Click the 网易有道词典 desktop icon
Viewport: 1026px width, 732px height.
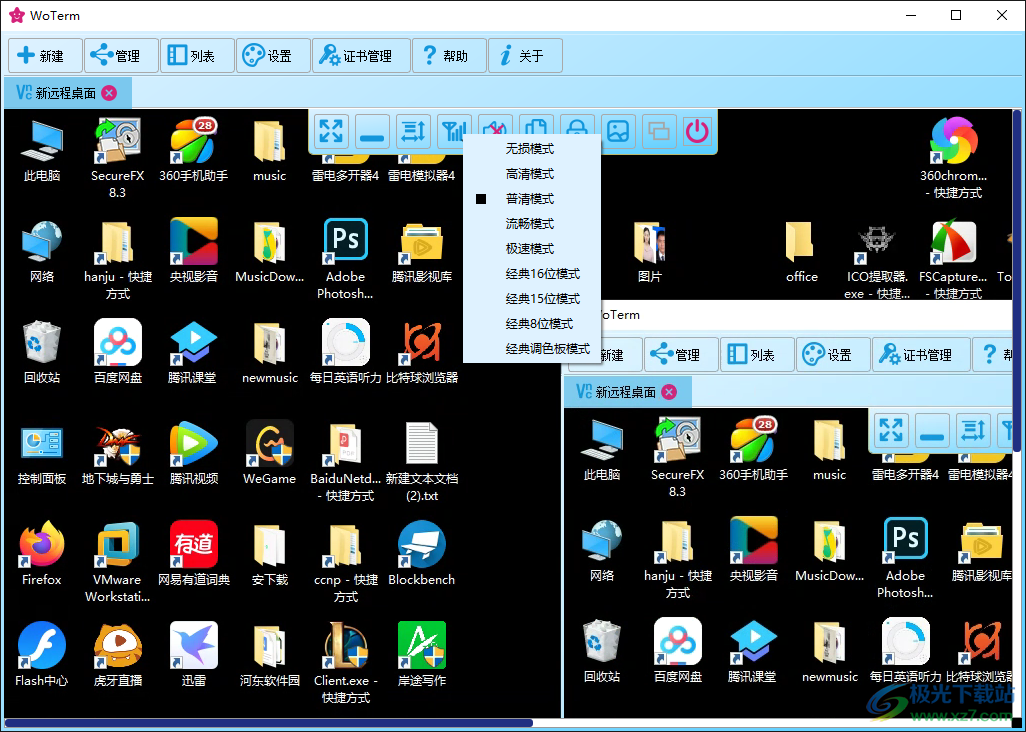point(194,555)
